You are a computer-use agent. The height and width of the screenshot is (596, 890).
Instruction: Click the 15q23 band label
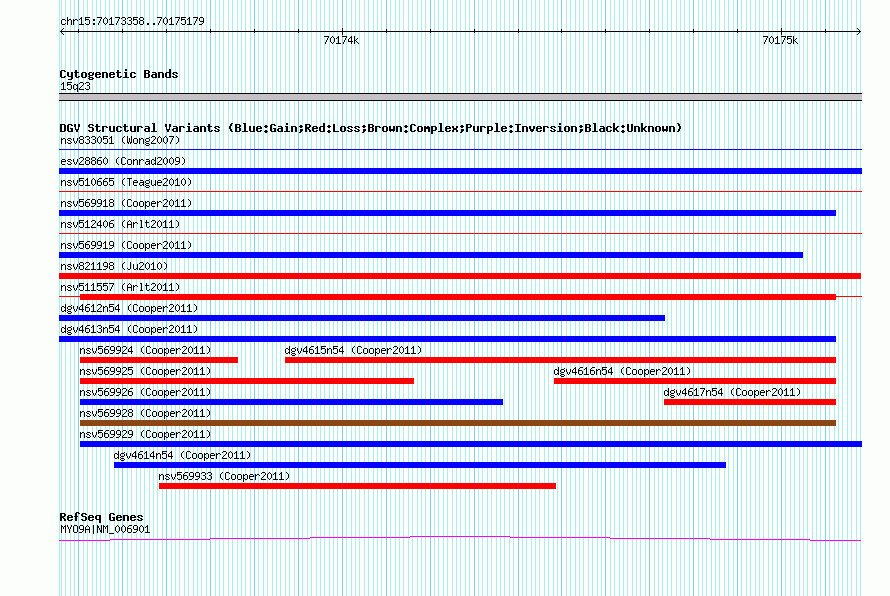pos(75,86)
